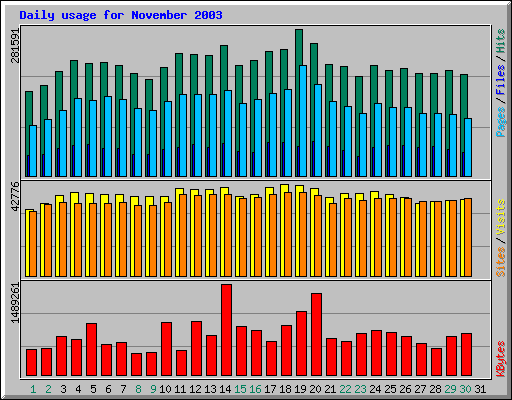512x400 pixels.
Task: Select day label 1 on the axis
Action: tap(33, 389)
